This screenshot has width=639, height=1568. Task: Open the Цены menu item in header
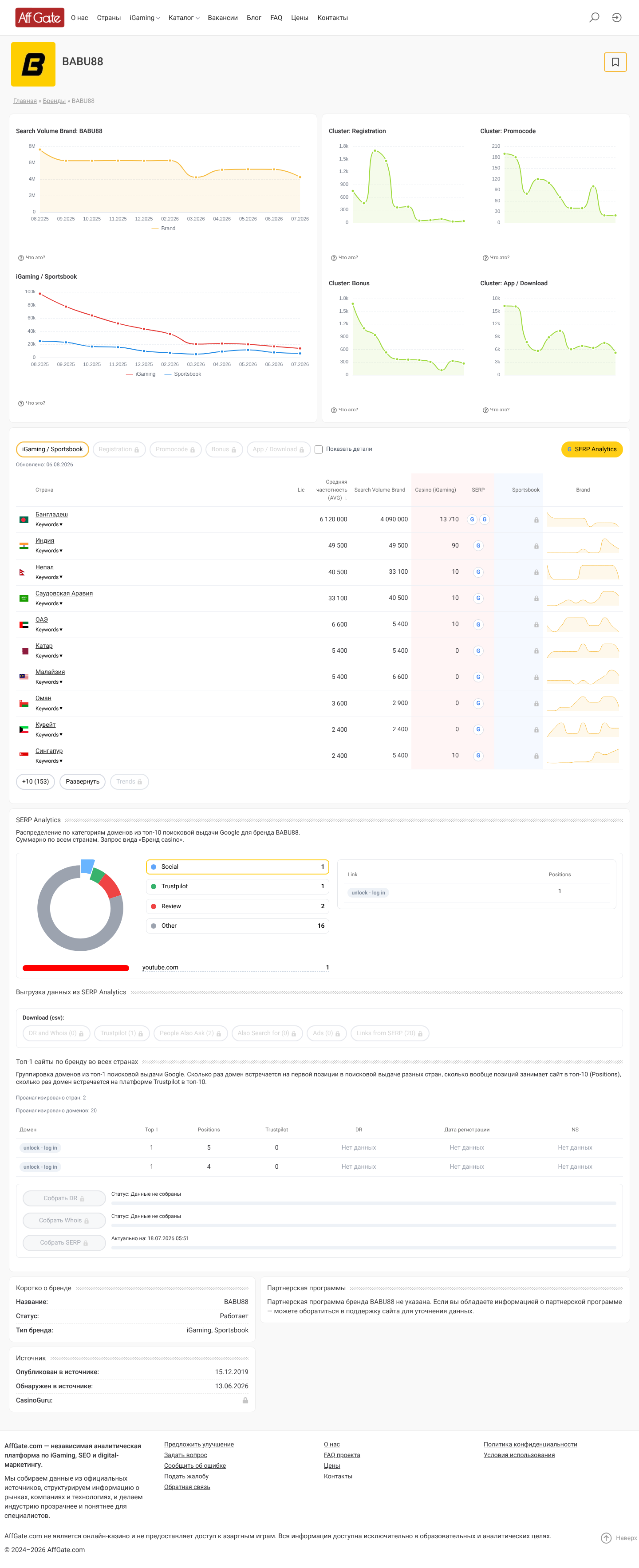coord(300,18)
